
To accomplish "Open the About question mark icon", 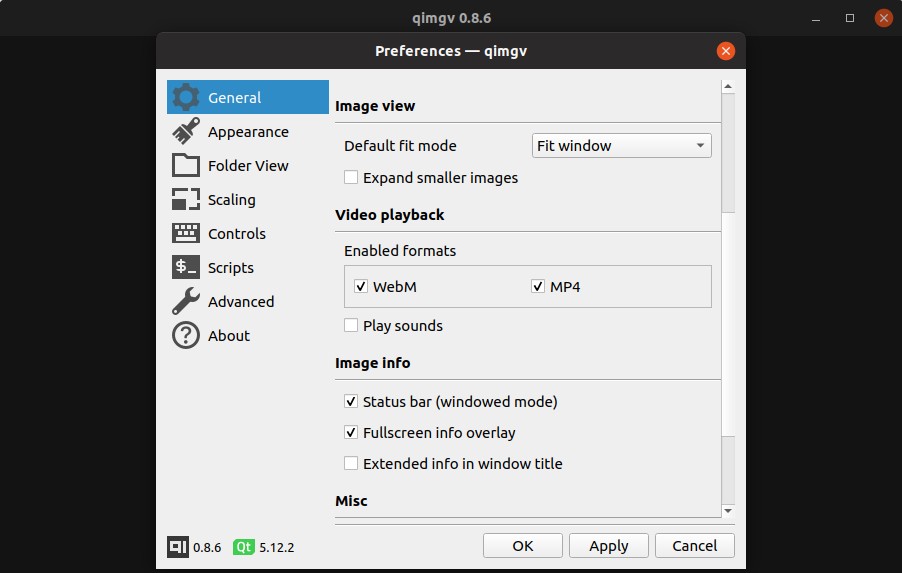I will pyautogui.click(x=186, y=335).
